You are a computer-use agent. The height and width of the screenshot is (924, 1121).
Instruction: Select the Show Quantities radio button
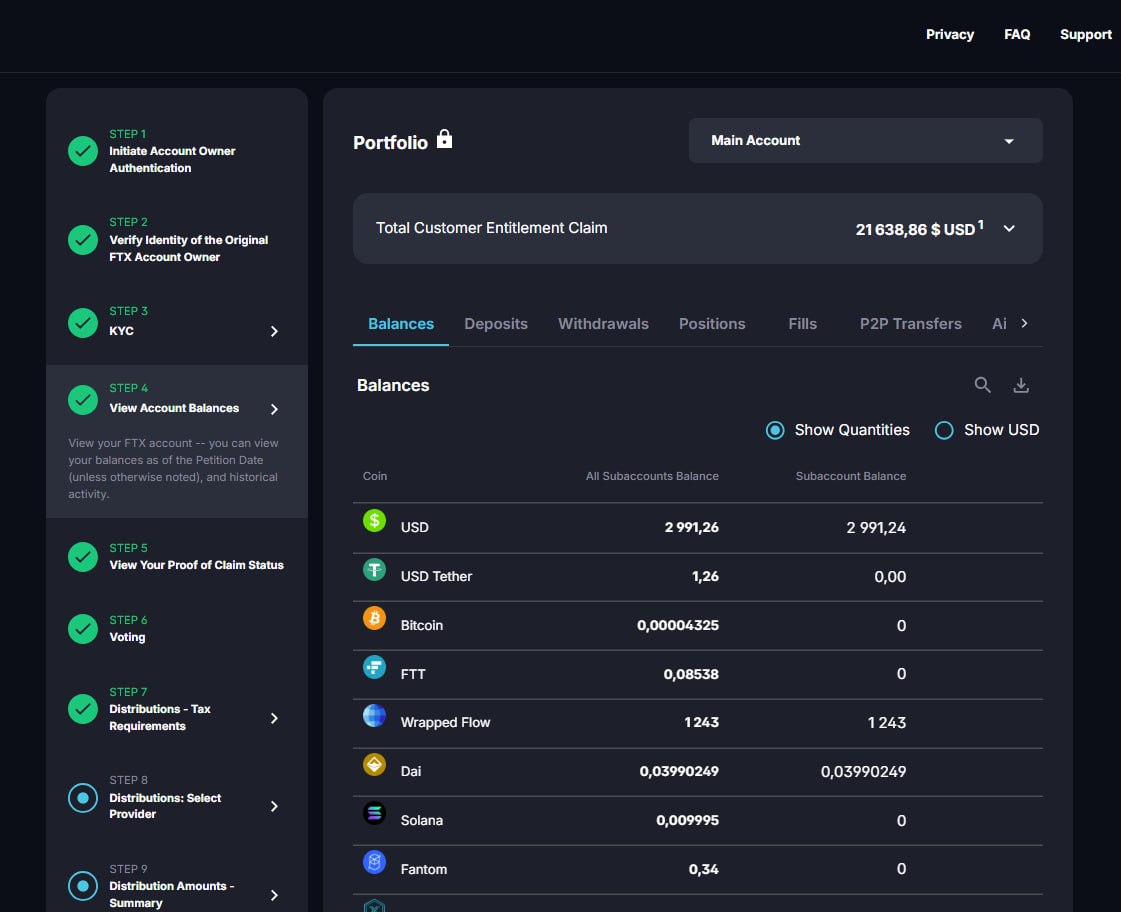(x=775, y=431)
